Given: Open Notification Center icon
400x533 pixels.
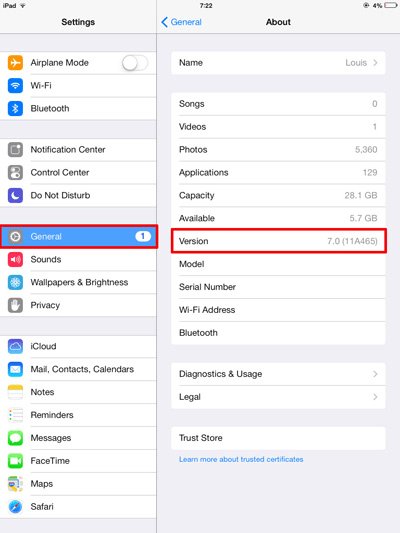Looking at the screenshot, I should (15, 150).
